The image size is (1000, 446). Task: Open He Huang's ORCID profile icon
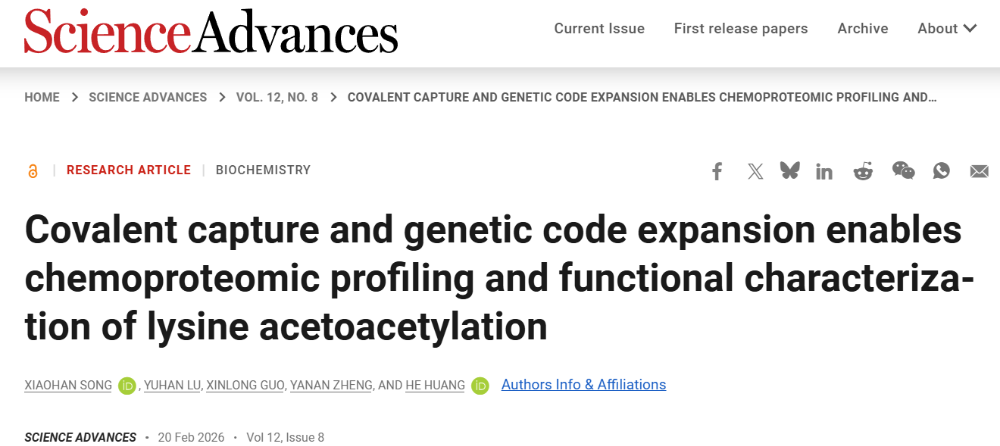point(480,385)
